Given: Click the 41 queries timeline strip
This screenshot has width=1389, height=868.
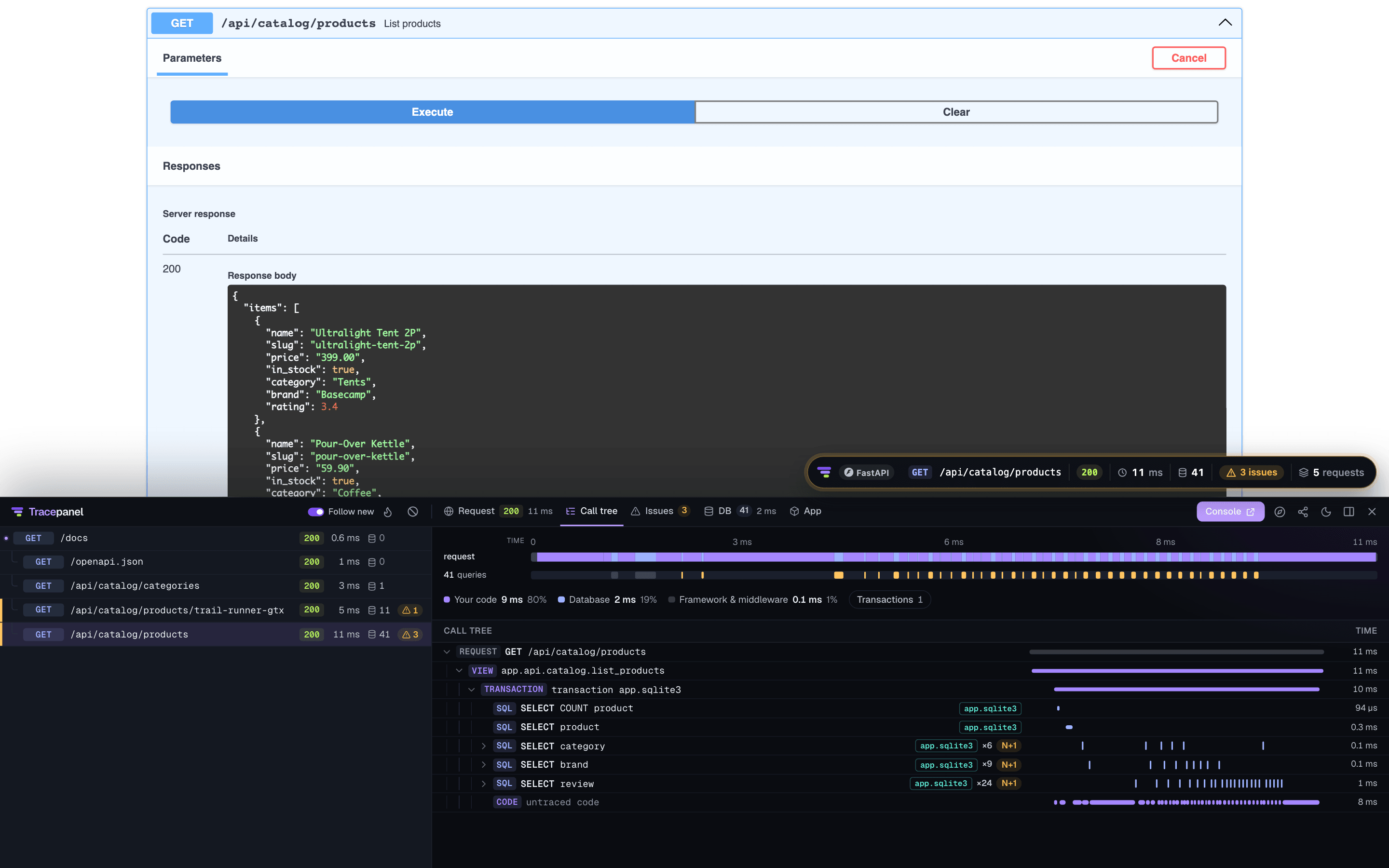Looking at the screenshot, I should coord(953,575).
